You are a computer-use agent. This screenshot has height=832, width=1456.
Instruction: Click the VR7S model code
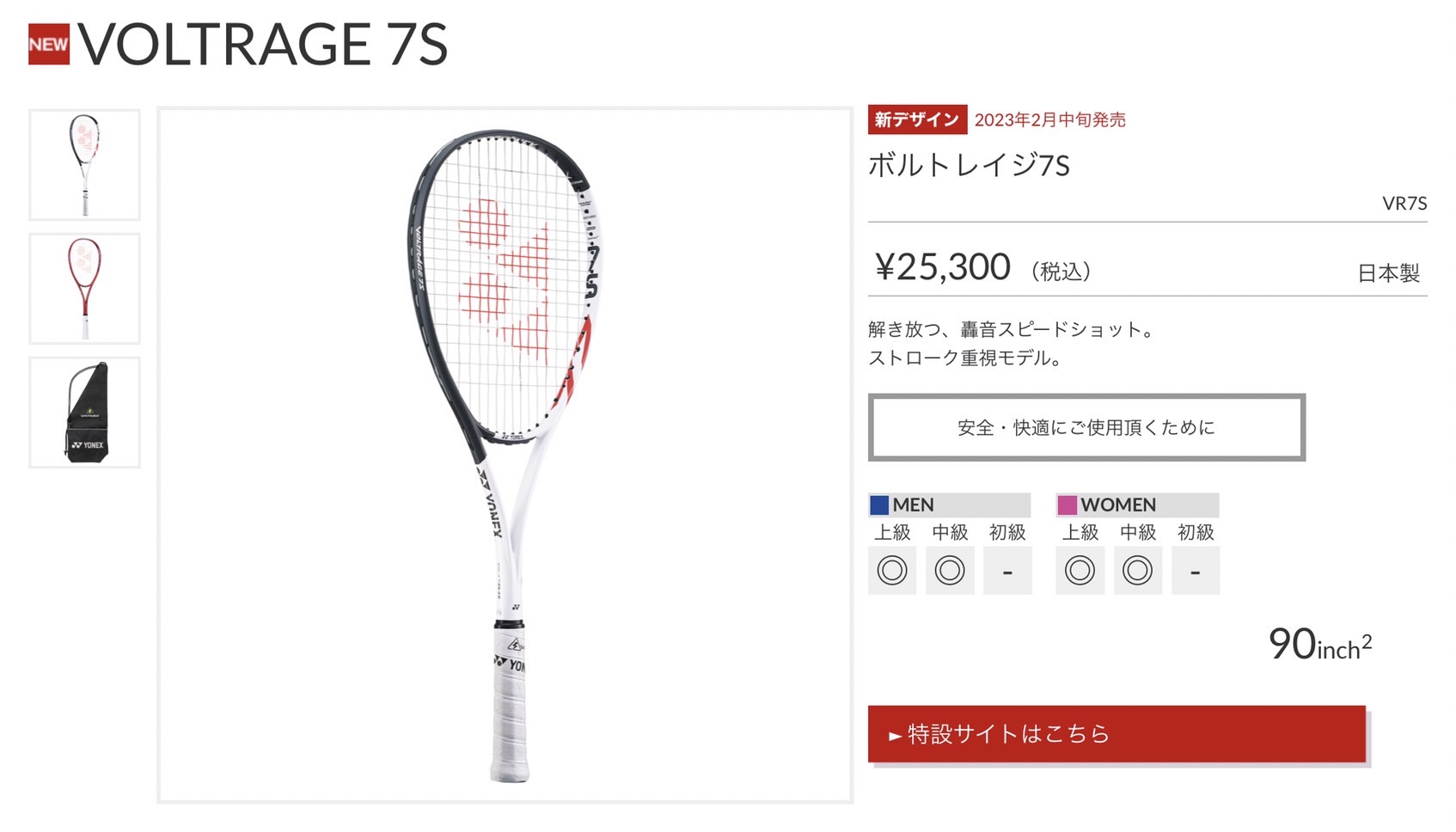tap(1404, 204)
